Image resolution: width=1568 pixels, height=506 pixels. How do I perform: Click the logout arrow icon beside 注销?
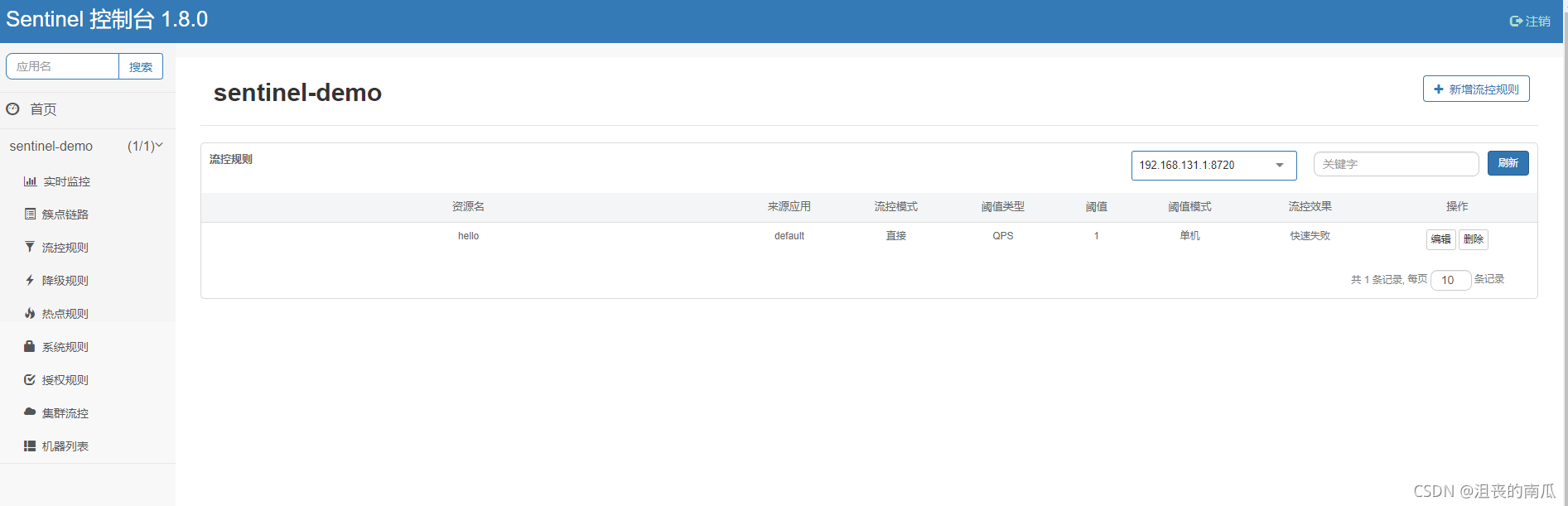tap(1516, 22)
